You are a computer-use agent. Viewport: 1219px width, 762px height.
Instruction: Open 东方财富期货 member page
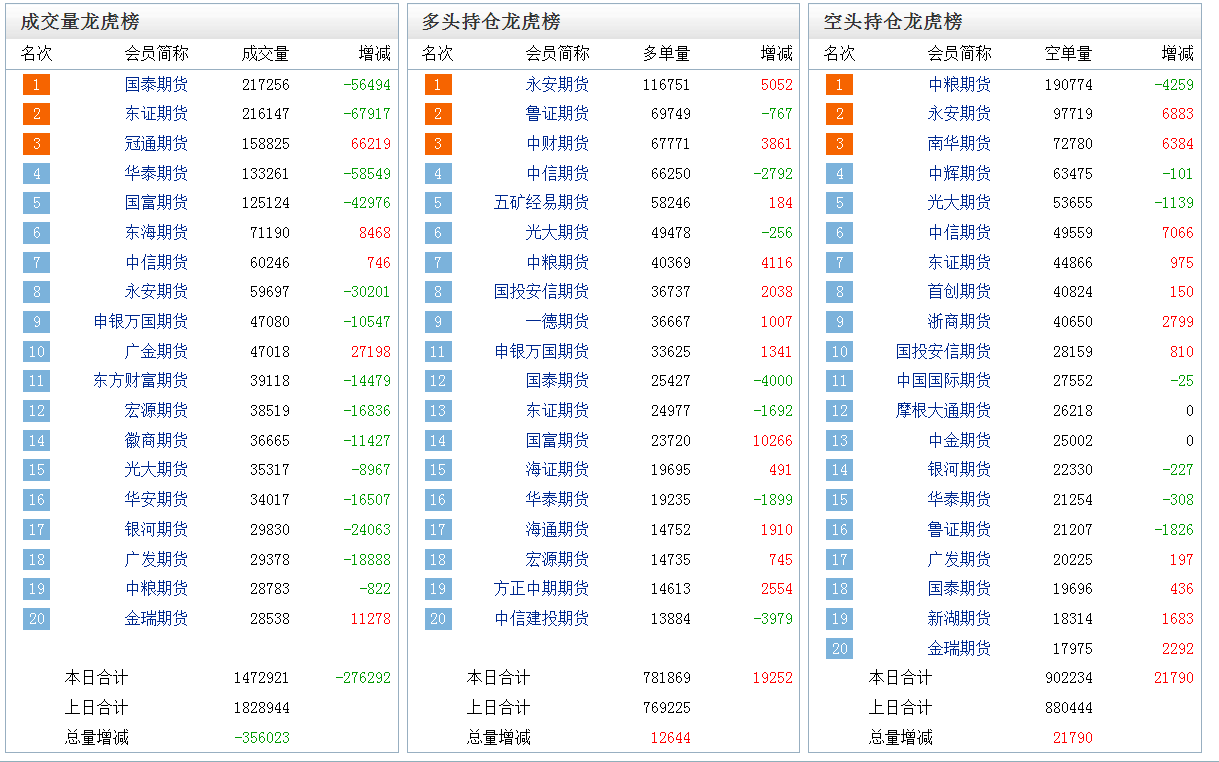tap(140, 381)
